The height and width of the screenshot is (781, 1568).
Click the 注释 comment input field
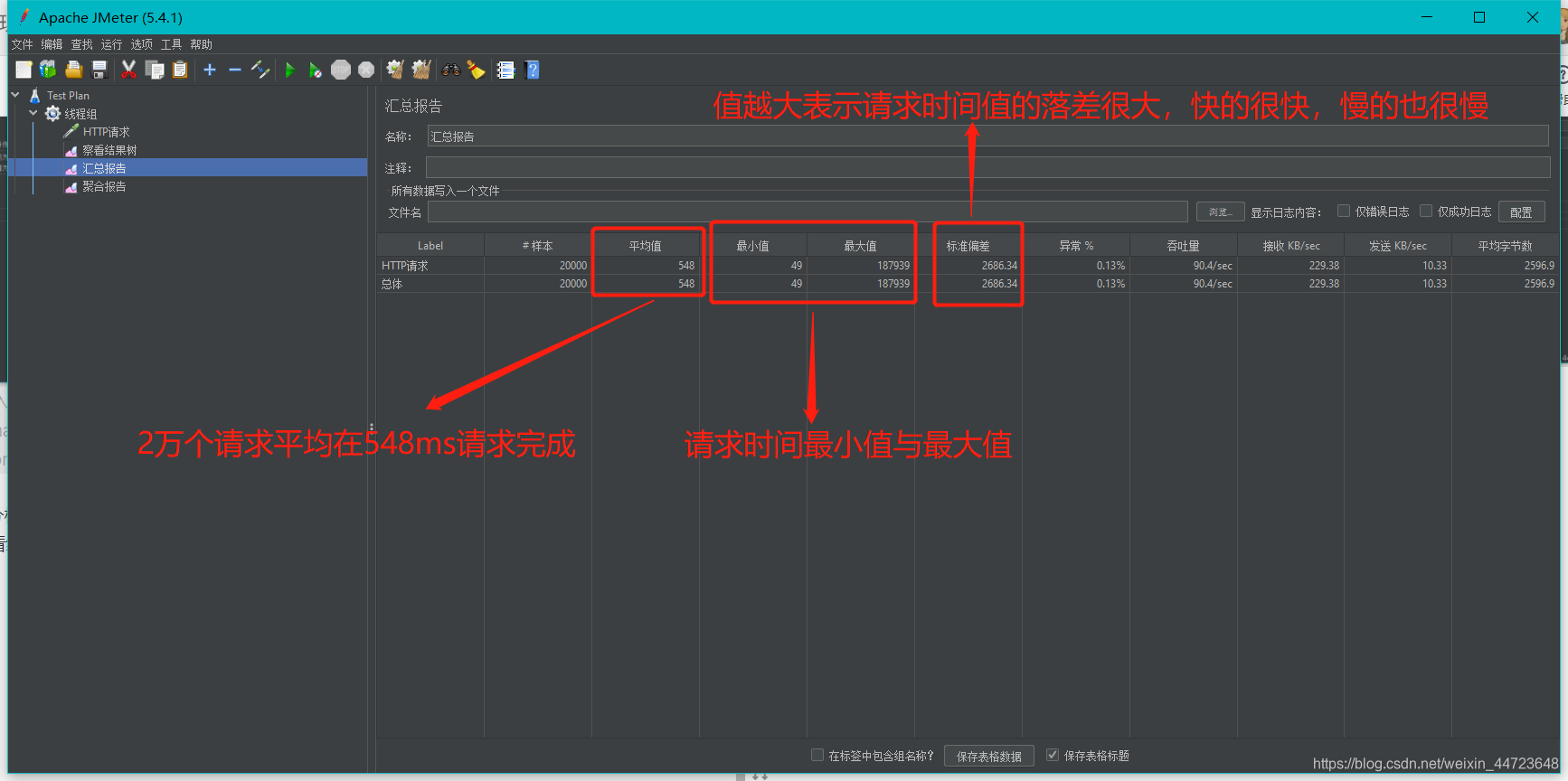pyautogui.click(x=987, y=167)
